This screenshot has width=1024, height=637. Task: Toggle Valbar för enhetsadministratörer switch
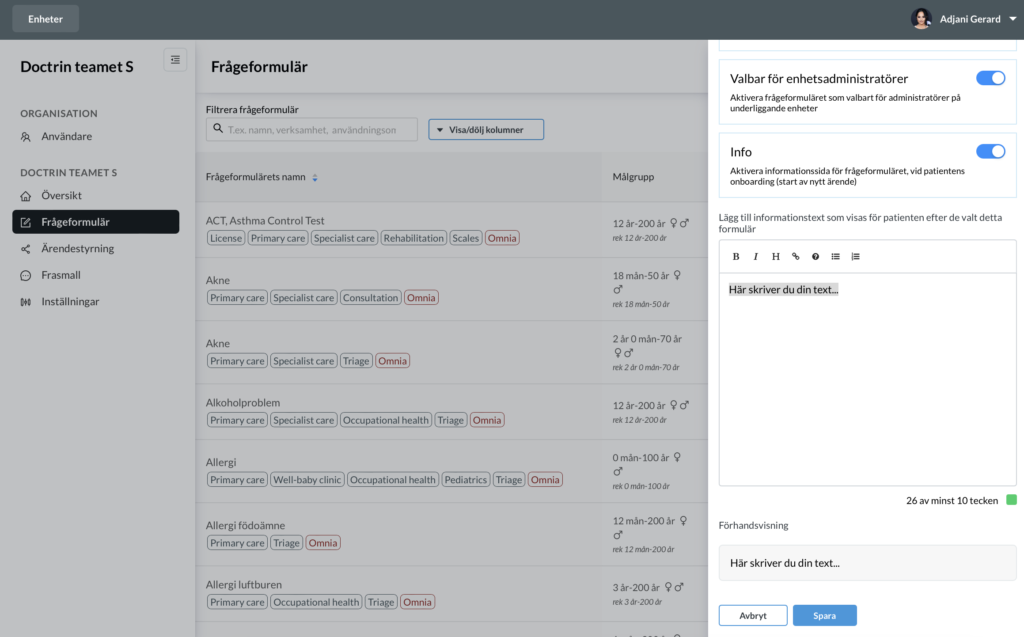[x=991, y=78]
